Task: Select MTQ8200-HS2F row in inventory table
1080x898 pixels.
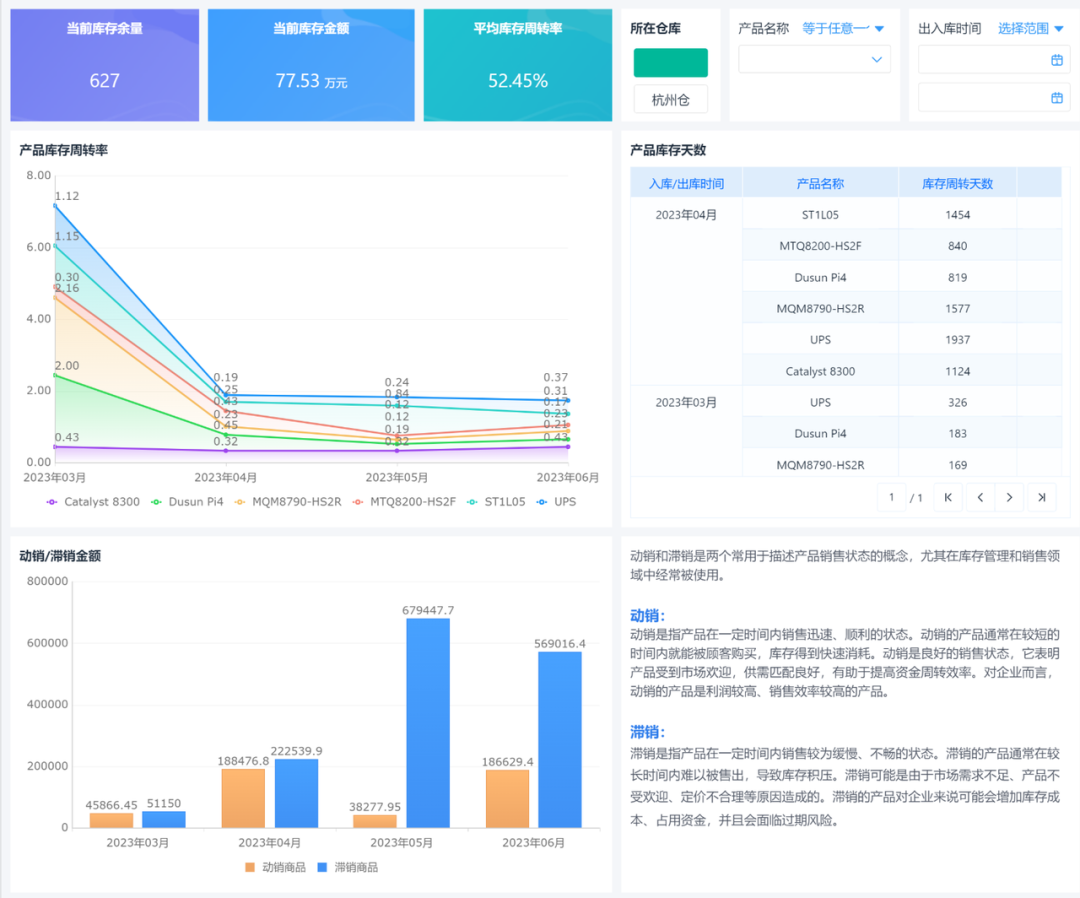Action: [902, 246]
